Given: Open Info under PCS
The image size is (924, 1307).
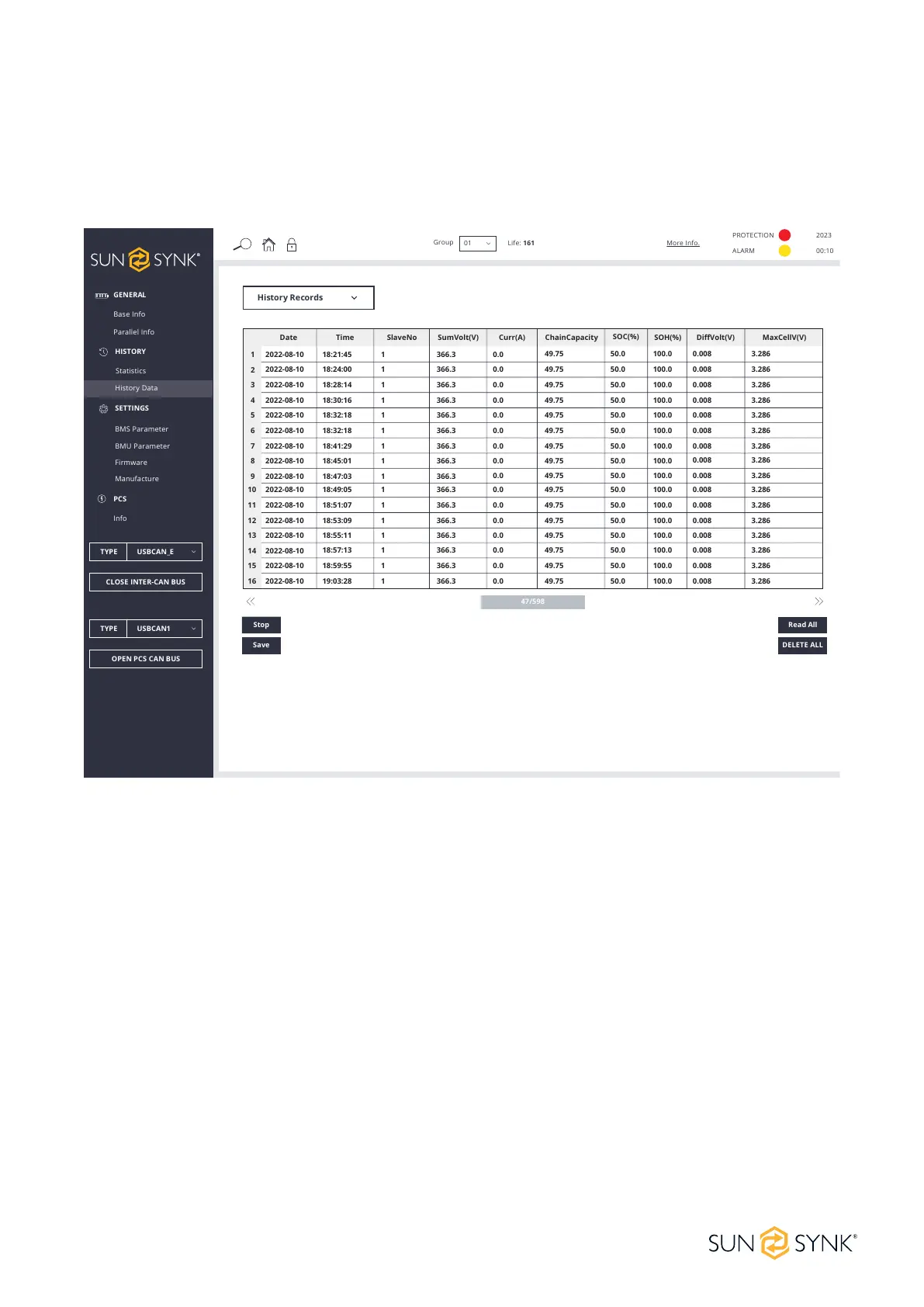Looking at the screenshot, I should coord(119,518).
